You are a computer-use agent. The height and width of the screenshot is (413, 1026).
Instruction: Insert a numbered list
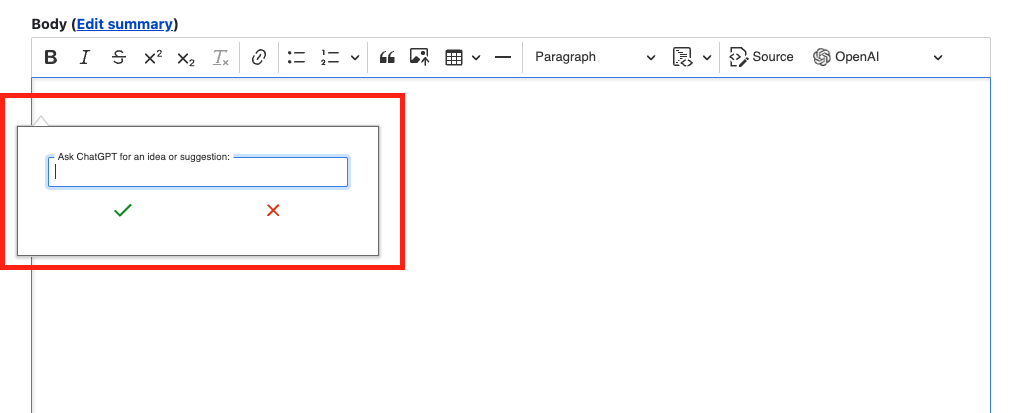point(330,57)
